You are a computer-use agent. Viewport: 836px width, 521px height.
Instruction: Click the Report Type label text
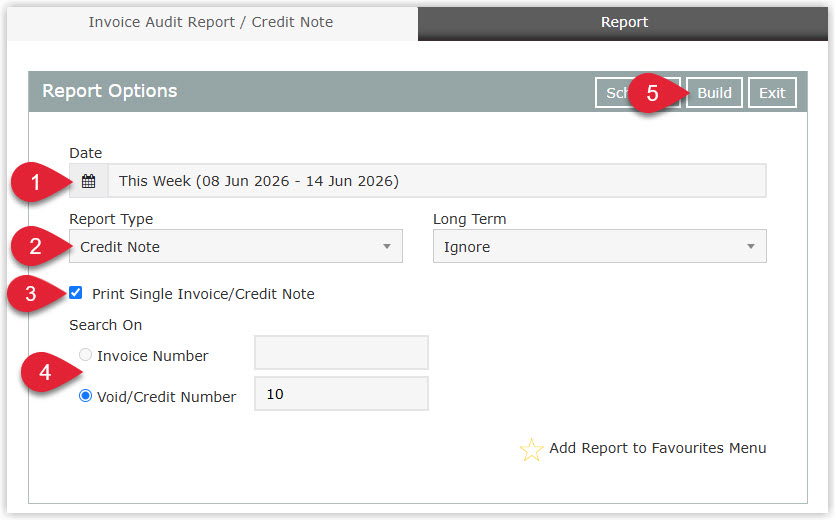pyautogui.click(x=111, y=219)
